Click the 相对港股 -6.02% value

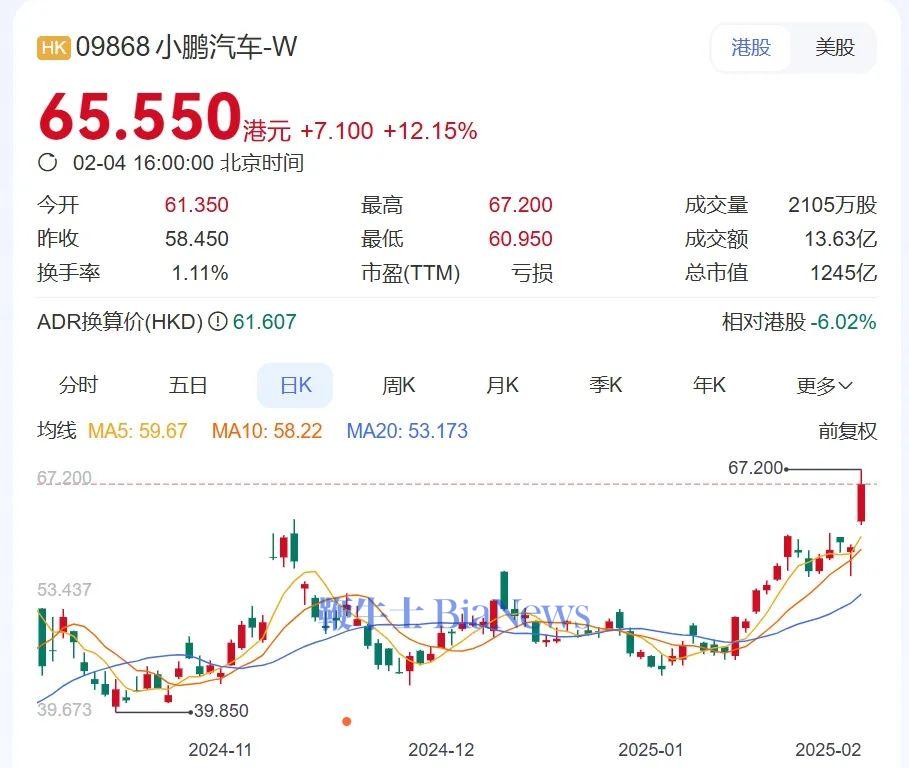pos(843,322)
